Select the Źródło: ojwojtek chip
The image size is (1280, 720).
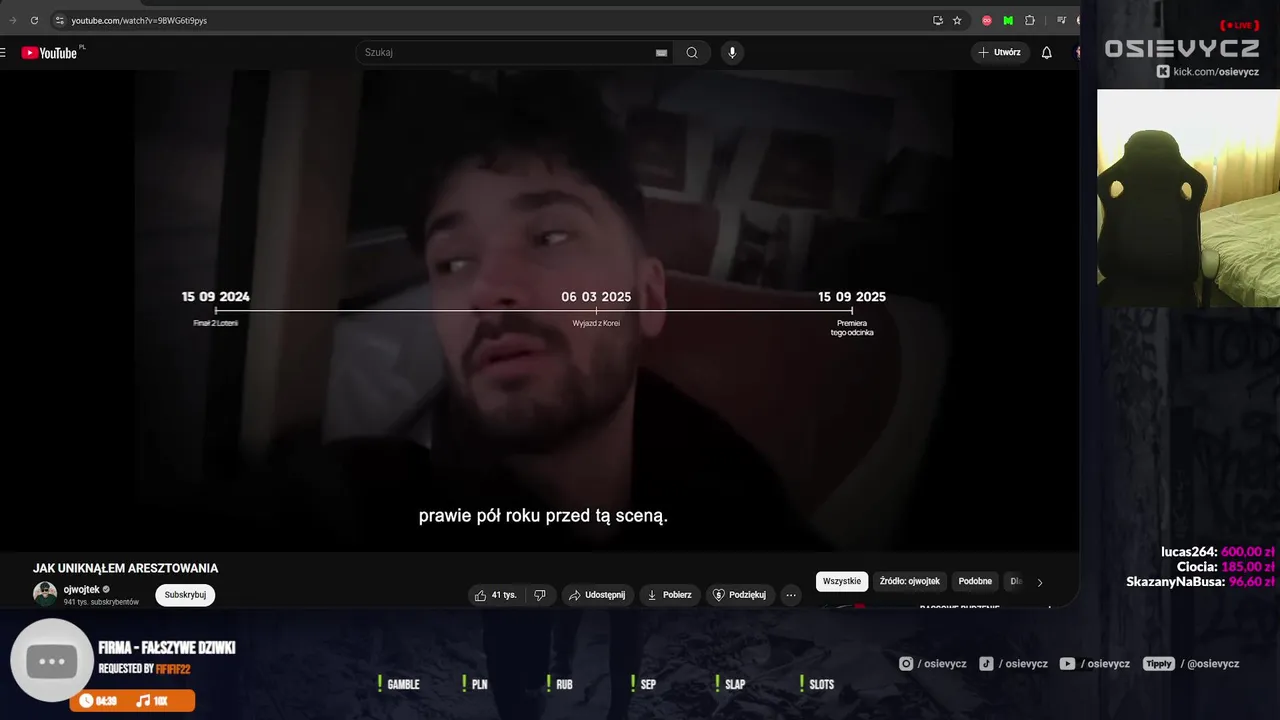pyautogui.click(x=910, y=581)
